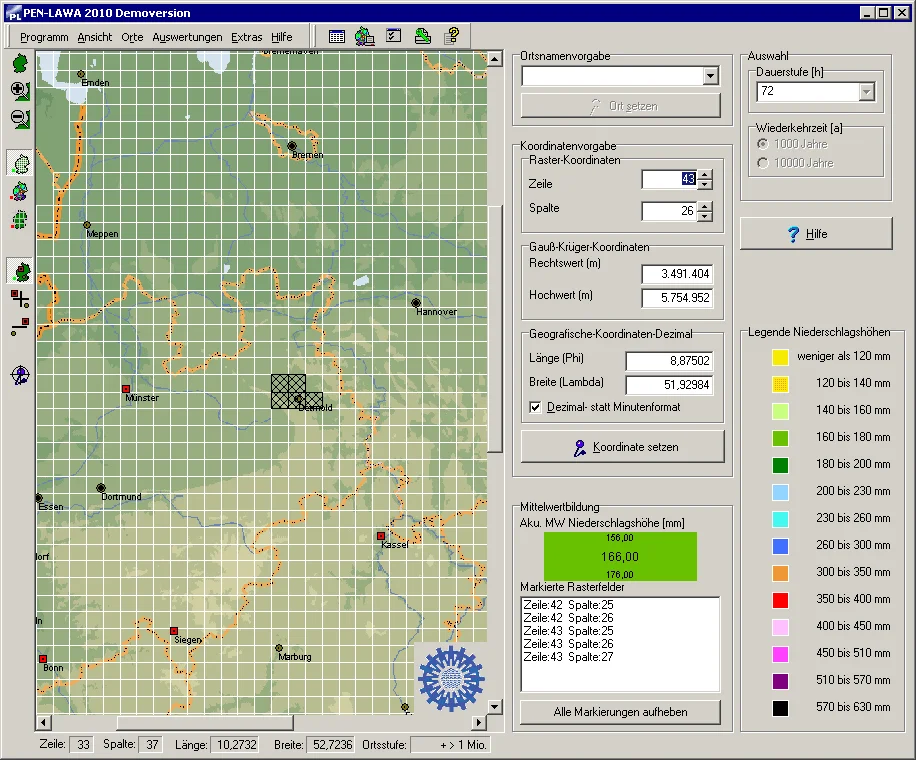Click the Ort setzen button
Screen dimensions: 916x760
tap(620, 106)
